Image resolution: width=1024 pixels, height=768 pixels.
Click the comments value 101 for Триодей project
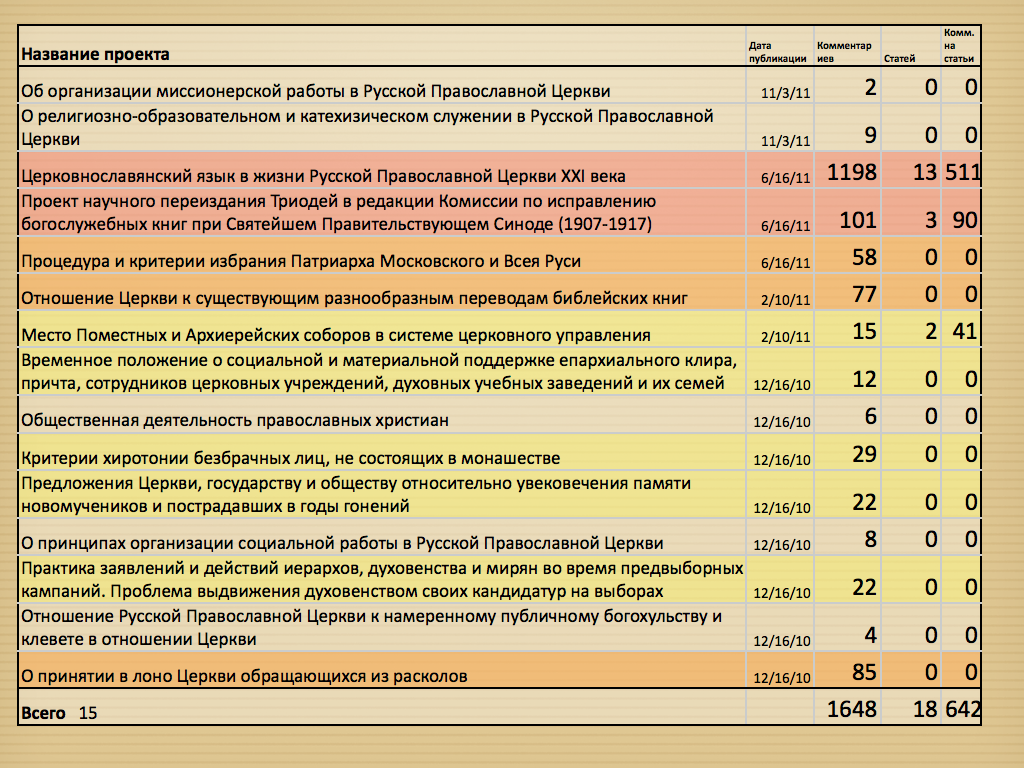857,220
